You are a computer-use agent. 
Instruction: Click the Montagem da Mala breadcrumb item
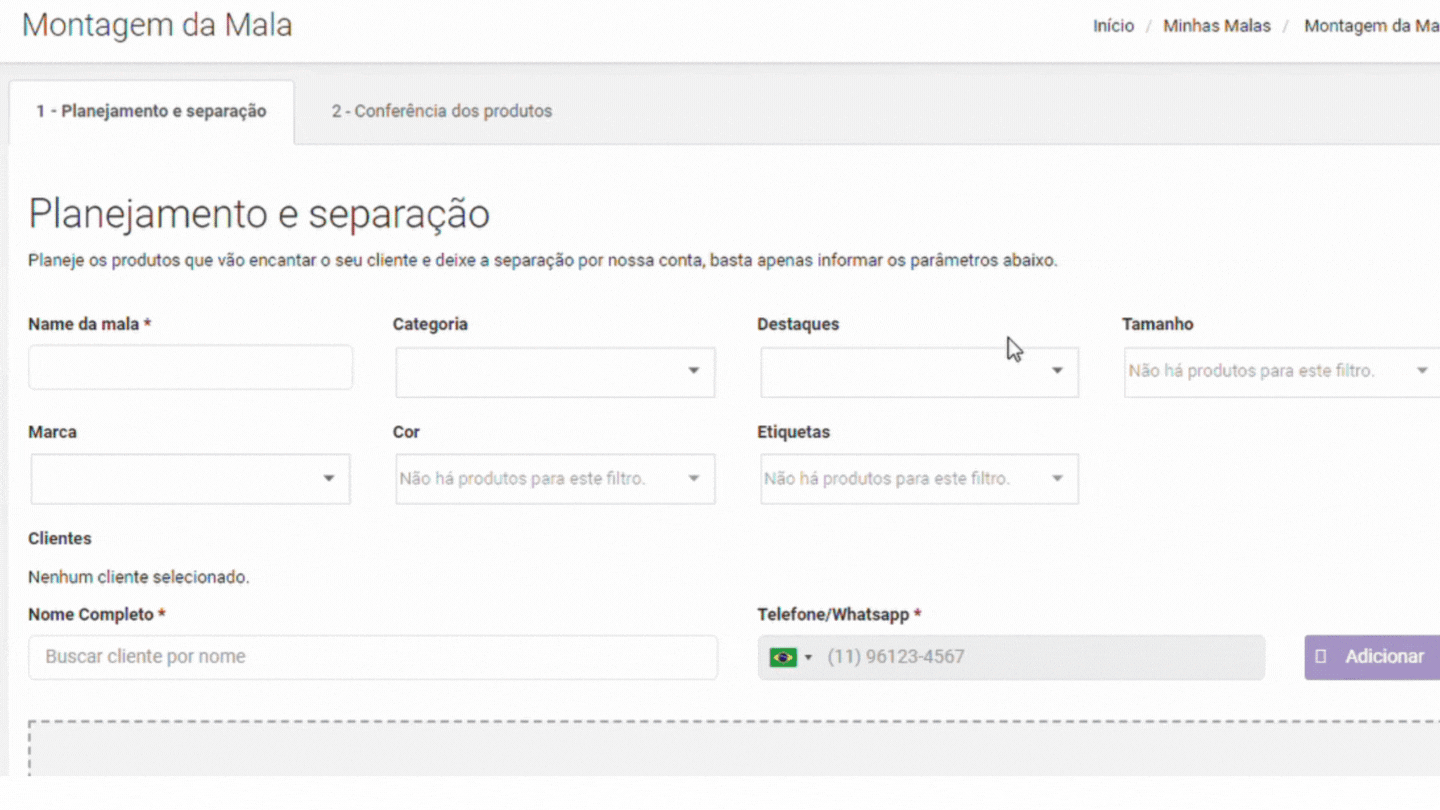pos(1371,26)
